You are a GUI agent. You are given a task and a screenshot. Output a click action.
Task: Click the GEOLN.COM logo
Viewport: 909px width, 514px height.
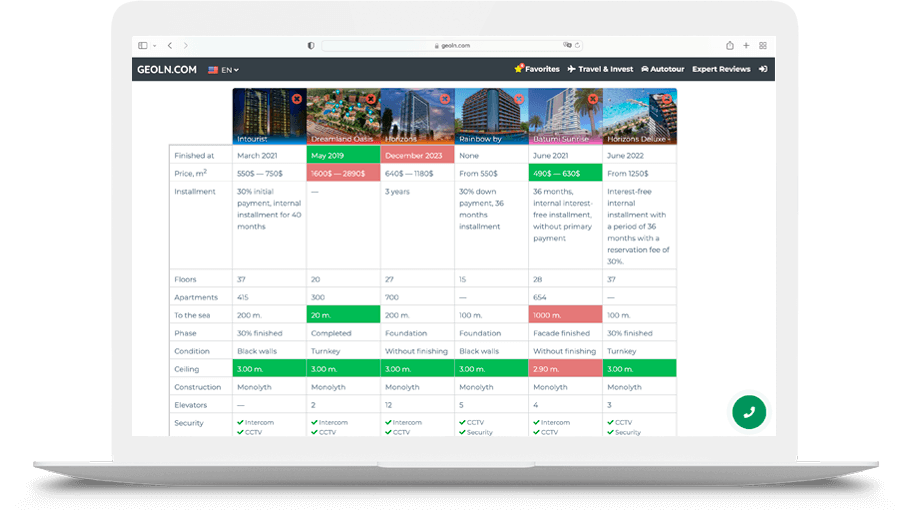pyautogui.click(x=167, y=69)
